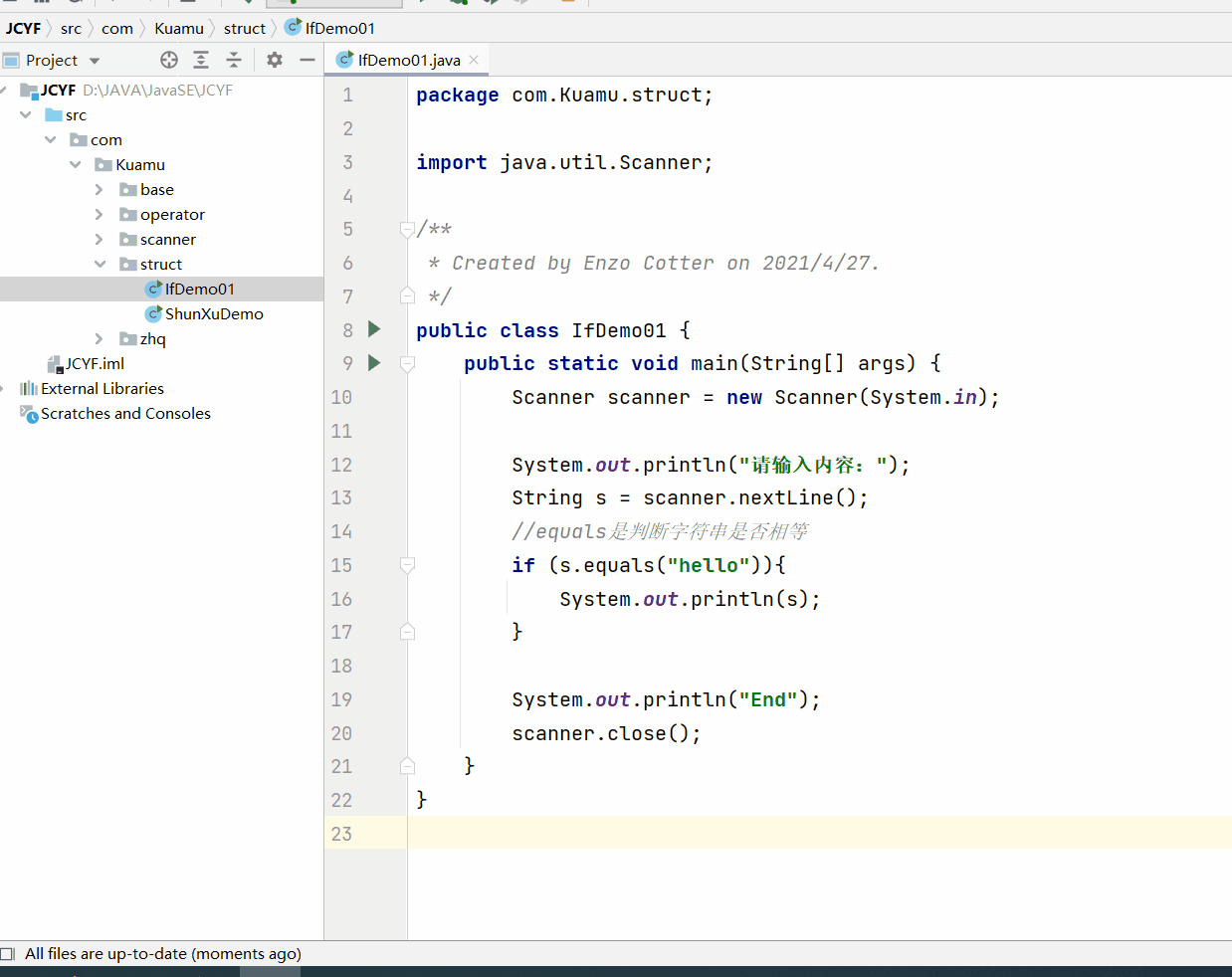Hide the Project panel with minus icon
Viewport: 1232px width, 977px height.
click(x=308, y=60)
